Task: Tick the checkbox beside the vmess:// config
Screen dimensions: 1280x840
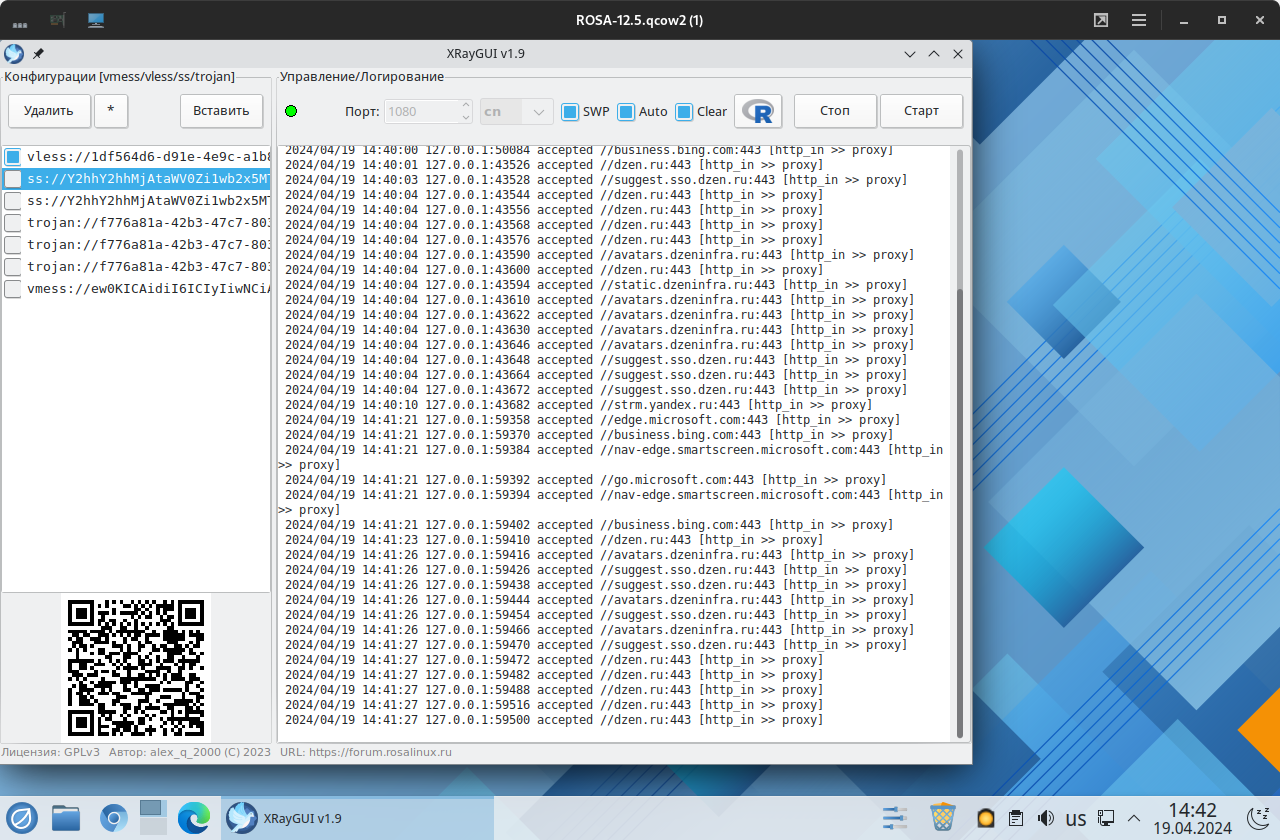Action: click(x=13, y=289)
